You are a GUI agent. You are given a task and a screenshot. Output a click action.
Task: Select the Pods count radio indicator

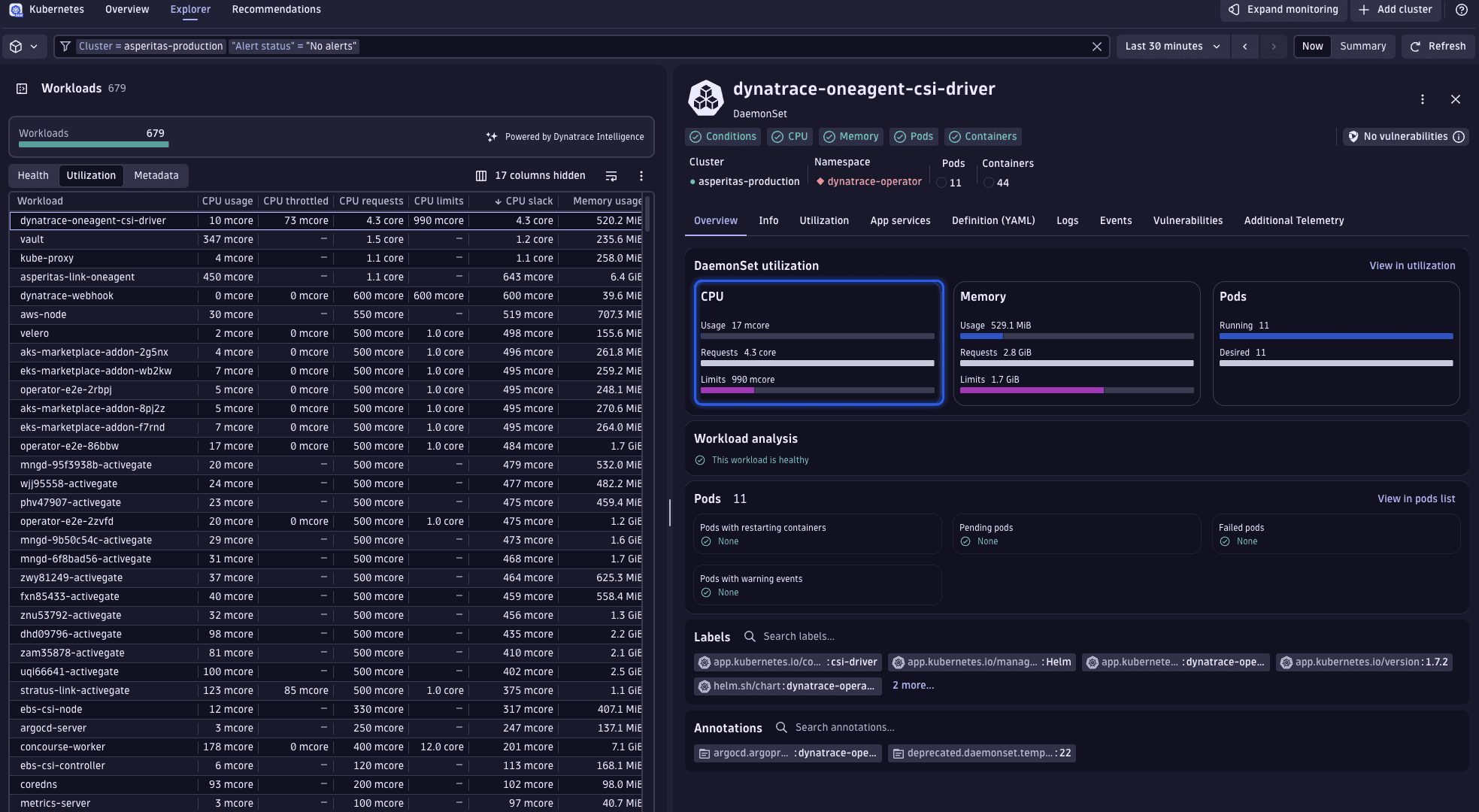coord(941,183)
